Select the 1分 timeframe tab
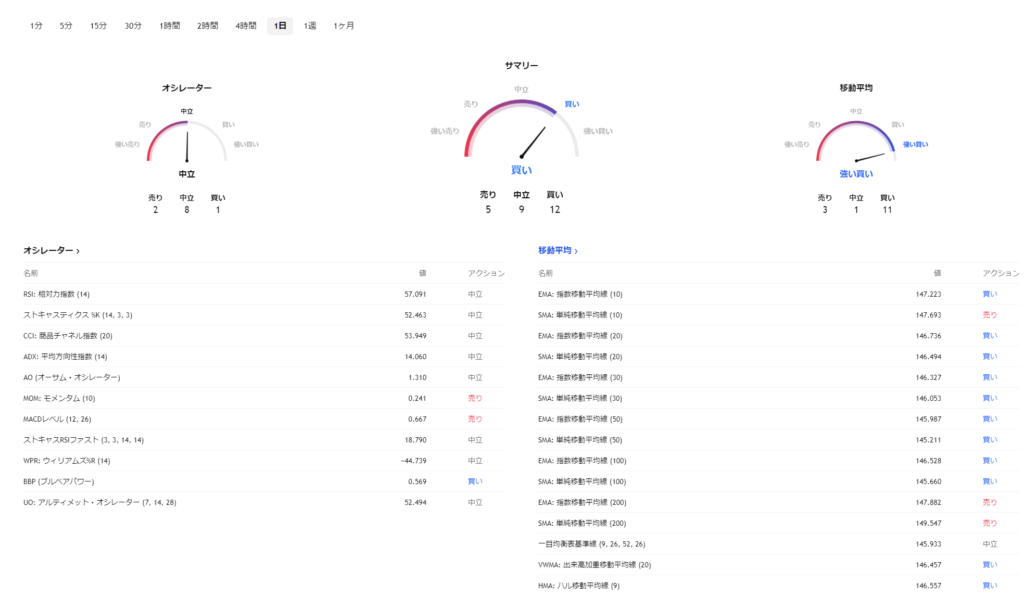Image resolution: width=1024 pixels, height=609 pixels. point(36,25)
